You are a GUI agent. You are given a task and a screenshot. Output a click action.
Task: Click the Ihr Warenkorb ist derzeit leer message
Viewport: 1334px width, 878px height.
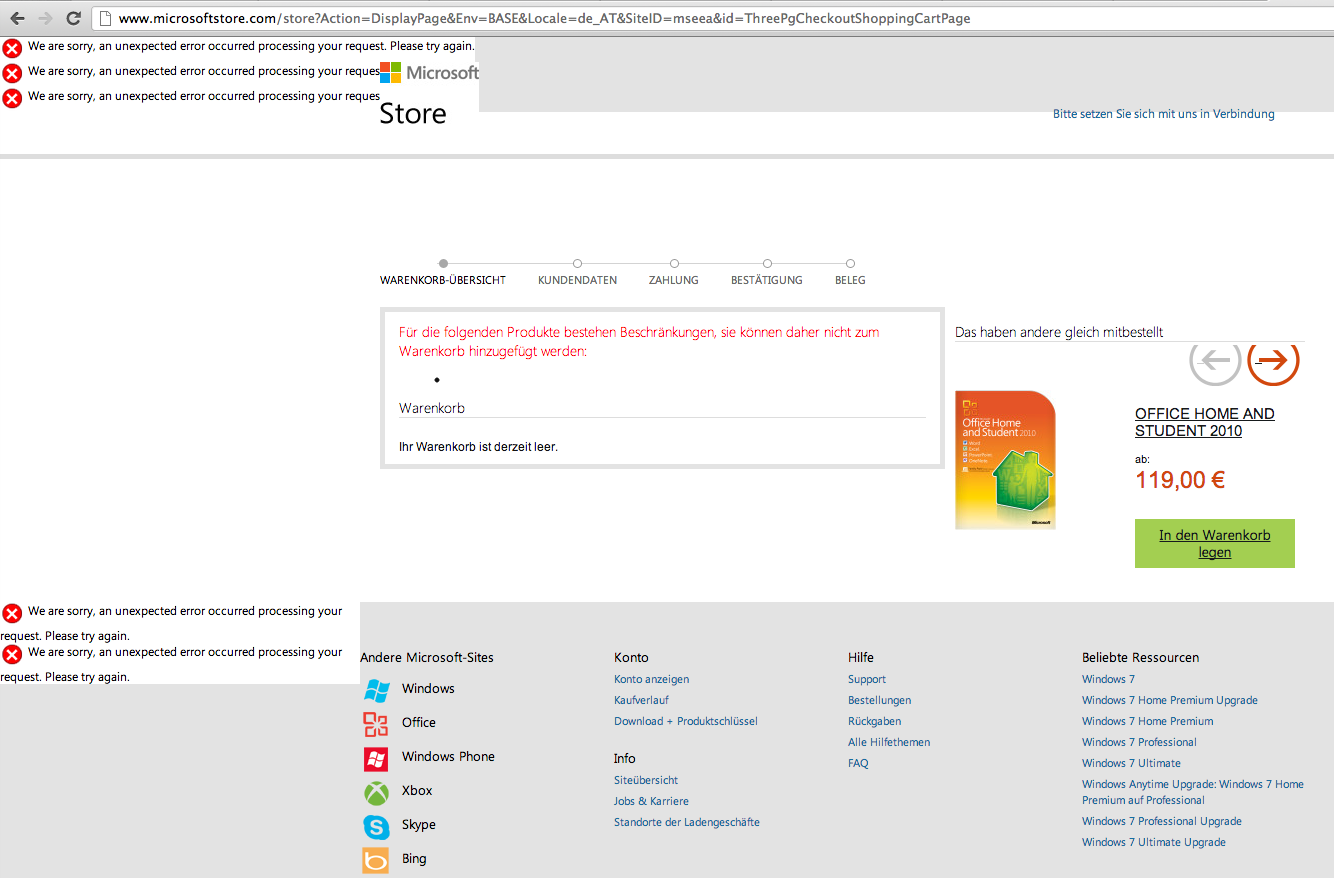[x=478, y=447]
